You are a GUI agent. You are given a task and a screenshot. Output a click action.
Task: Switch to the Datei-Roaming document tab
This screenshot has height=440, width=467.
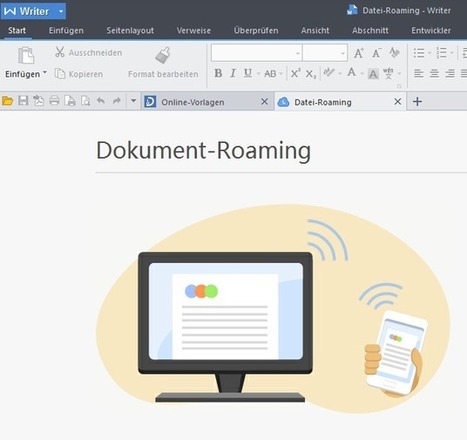[340, 102]
